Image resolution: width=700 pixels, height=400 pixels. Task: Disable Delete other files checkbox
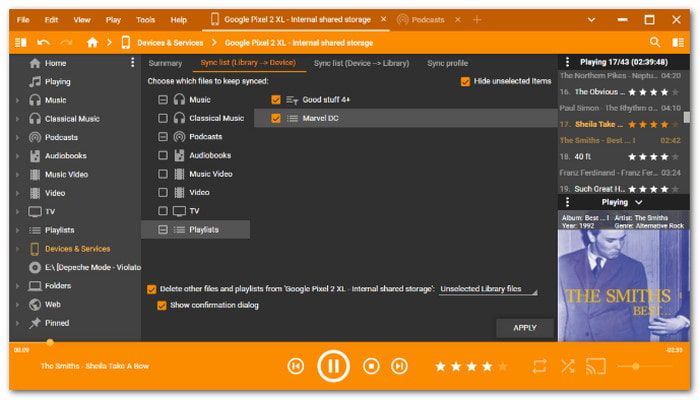click(152, 289)
